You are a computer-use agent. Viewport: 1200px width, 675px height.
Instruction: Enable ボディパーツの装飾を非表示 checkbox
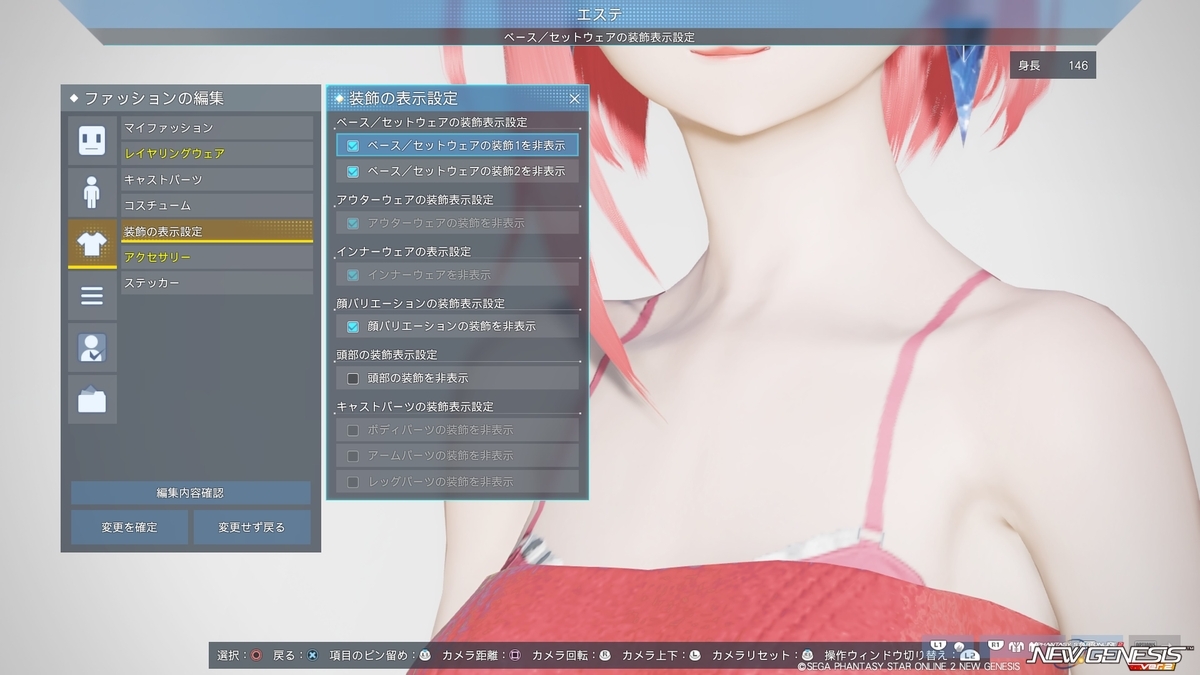(x=352, y=430)
